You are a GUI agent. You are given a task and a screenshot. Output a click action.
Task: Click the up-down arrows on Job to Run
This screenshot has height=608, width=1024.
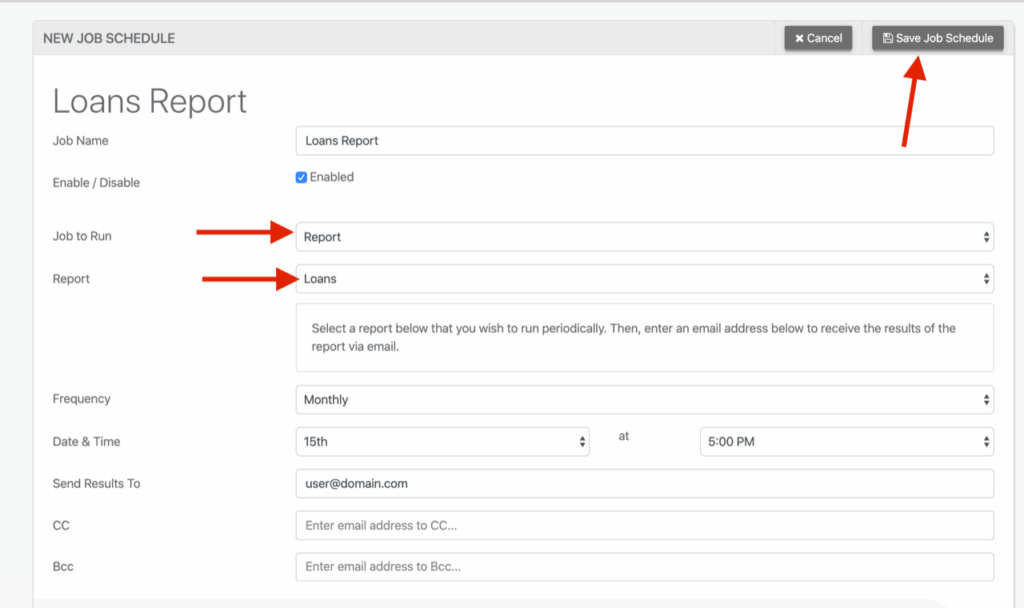pos(986,237)
